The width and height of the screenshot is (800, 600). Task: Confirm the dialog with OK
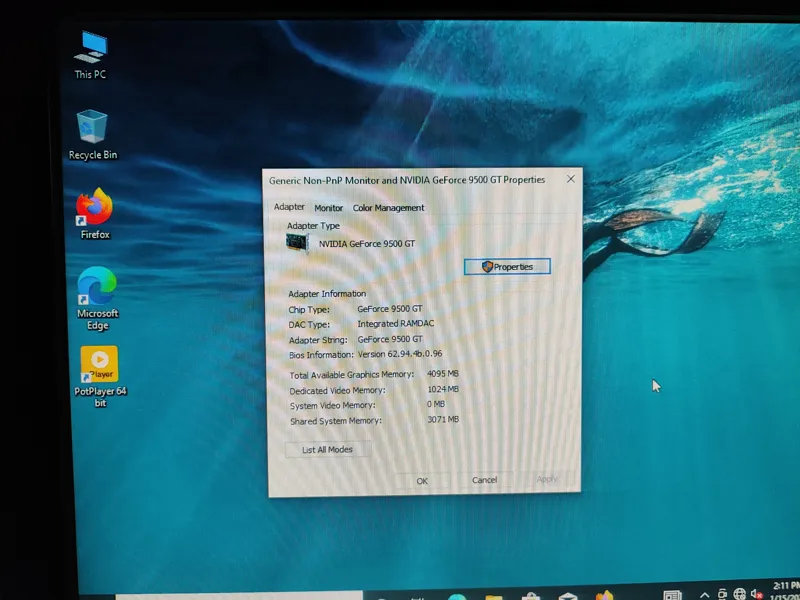coord(422,480)
